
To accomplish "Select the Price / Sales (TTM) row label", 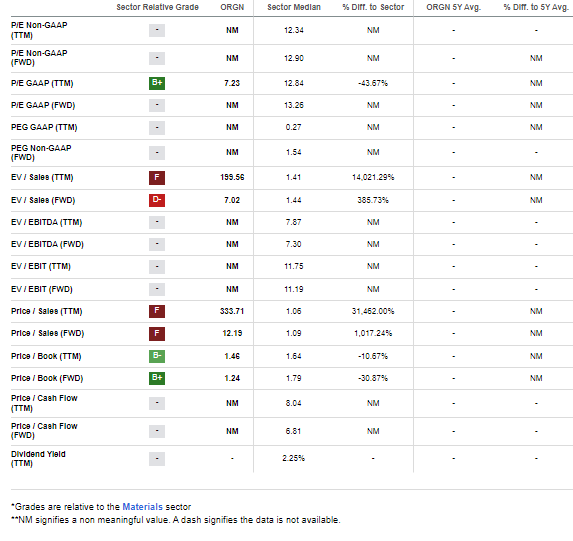I will (47, 311).
